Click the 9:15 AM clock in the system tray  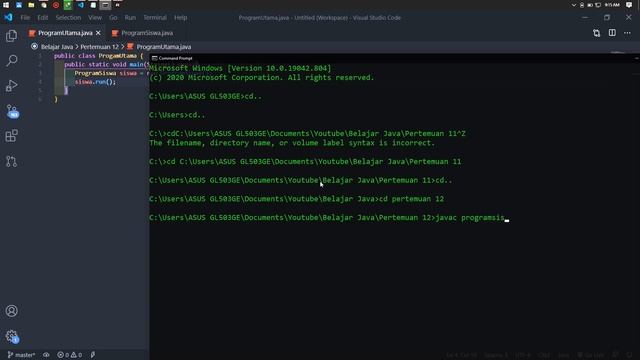click(612, 5)
